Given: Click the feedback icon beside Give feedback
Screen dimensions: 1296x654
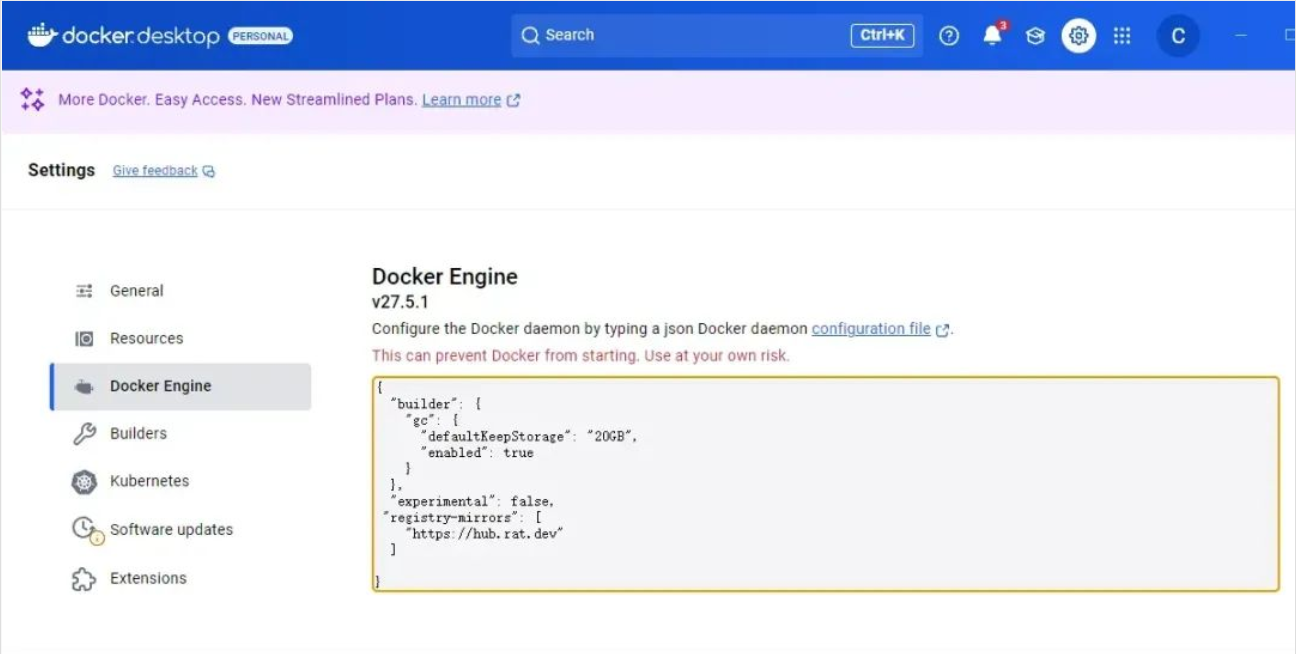Looking at the screenshot, I should (x=208, y=171).
